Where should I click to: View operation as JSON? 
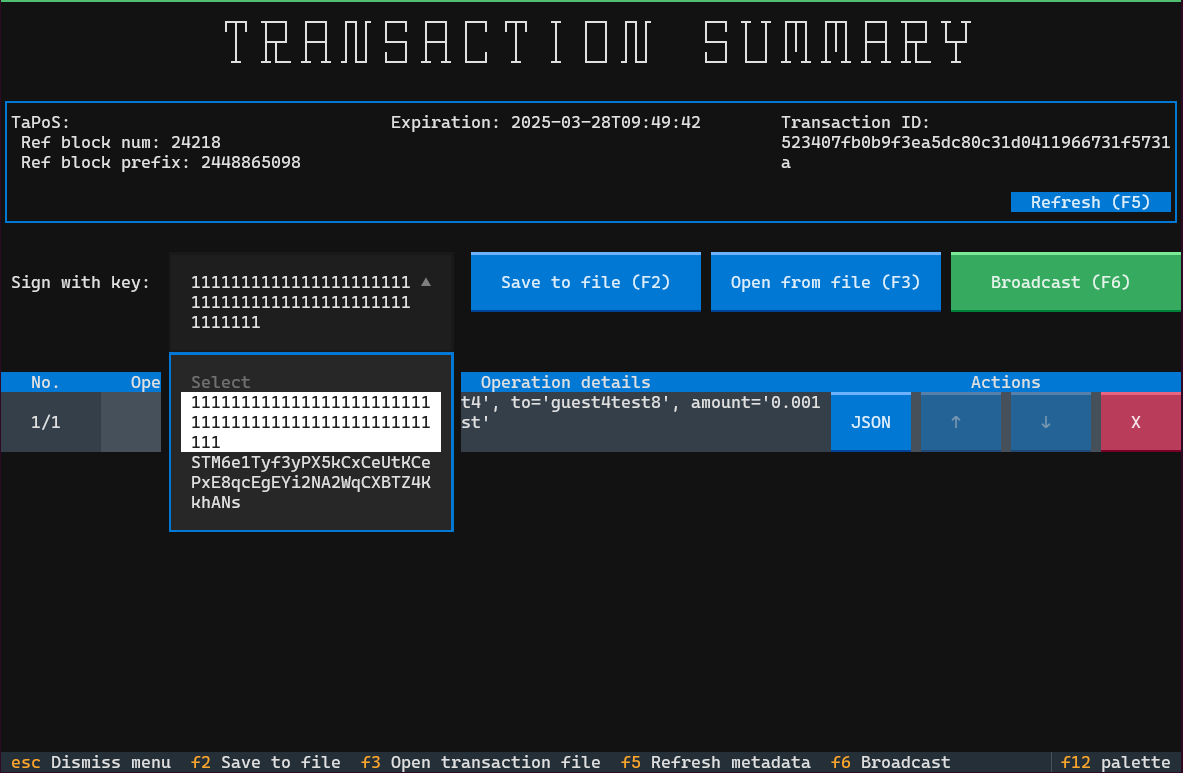(x=870, y=422)
